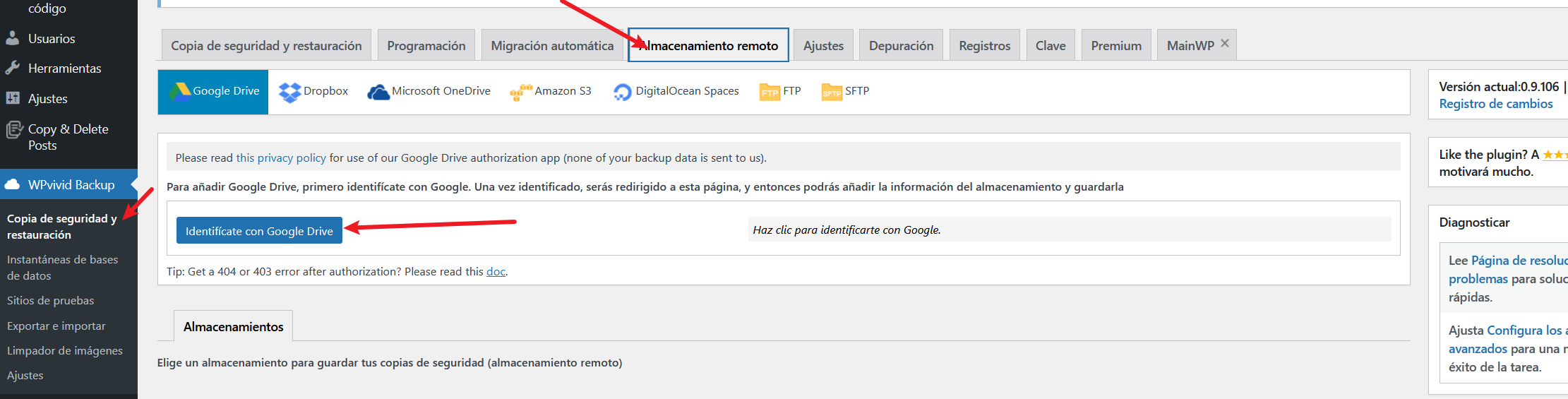Viewport: 1568px width, 399px height.
Task: Select the Amazon S3 storage icon
Action: (x=521, y=92)
